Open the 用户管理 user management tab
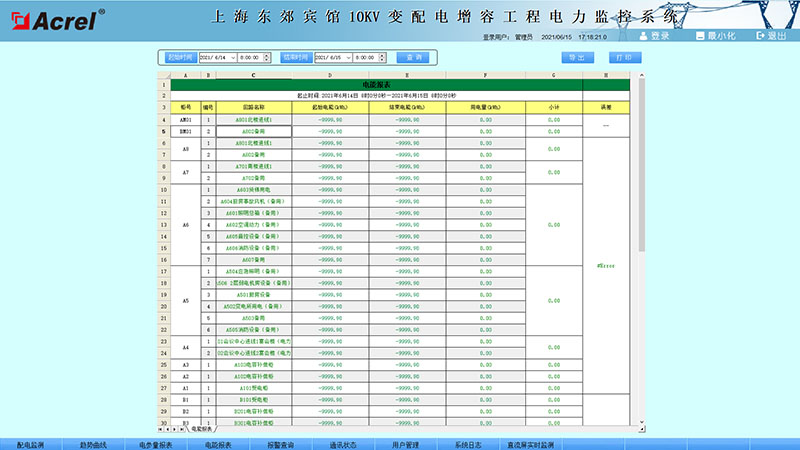Viewport: 800px width, 450px height. point(405,443)
